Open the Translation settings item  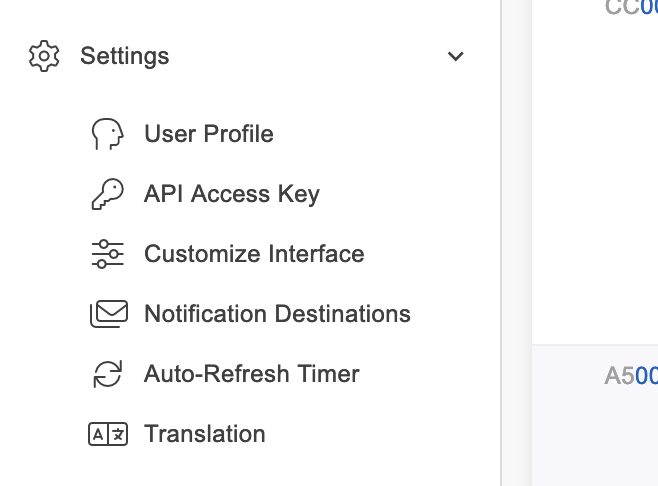click(x=205, y=434)
